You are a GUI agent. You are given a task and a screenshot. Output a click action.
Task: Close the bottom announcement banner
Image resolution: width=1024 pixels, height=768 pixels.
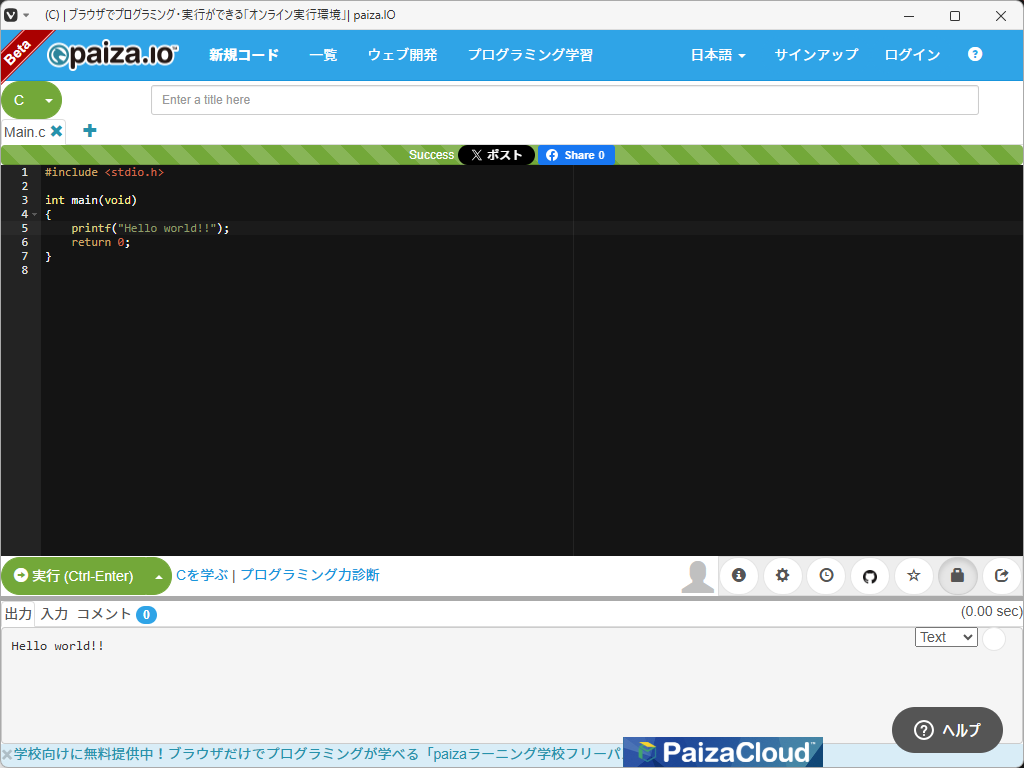coord(7,755)
